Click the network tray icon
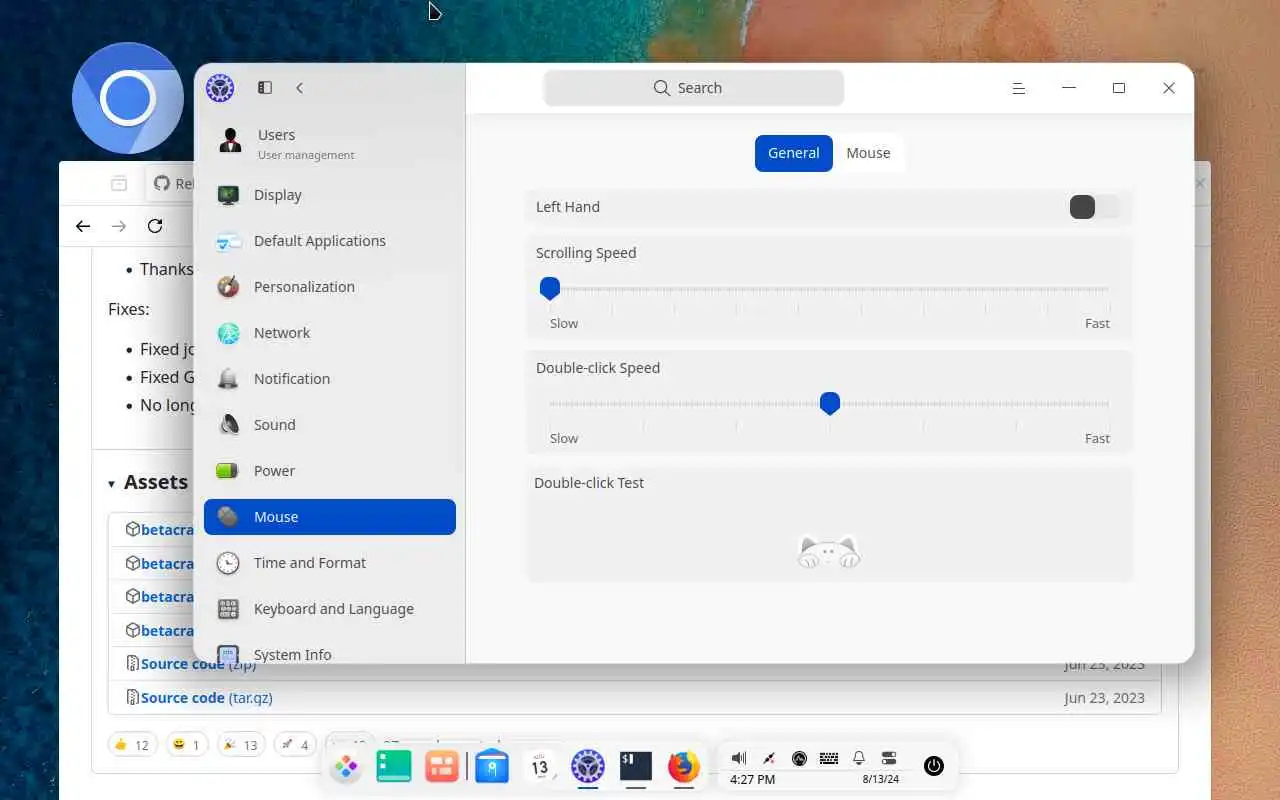Screen dimensions: 1280x800 tap(769, 758)
